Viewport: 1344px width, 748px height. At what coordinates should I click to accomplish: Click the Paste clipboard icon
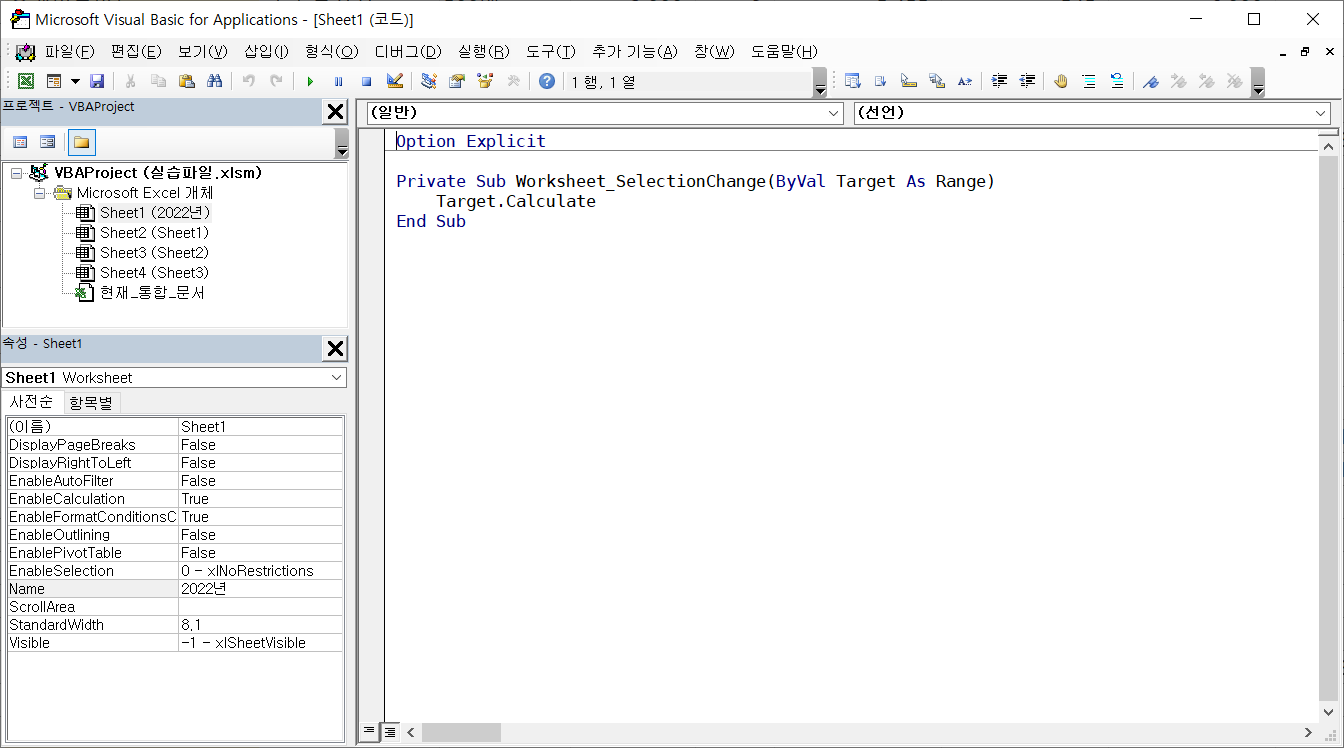tap(186, 81)
